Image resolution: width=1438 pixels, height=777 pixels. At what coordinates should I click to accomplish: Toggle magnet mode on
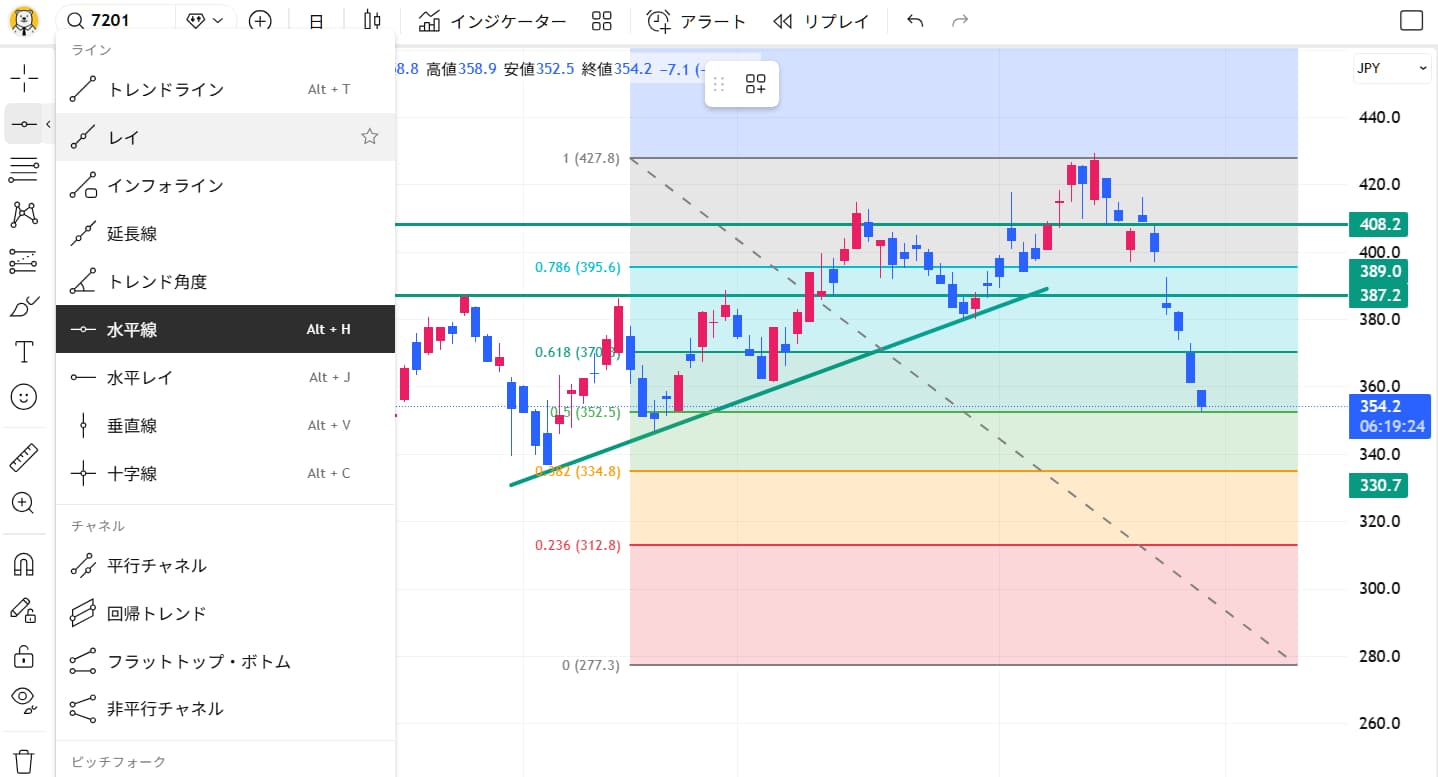point(24,564)
